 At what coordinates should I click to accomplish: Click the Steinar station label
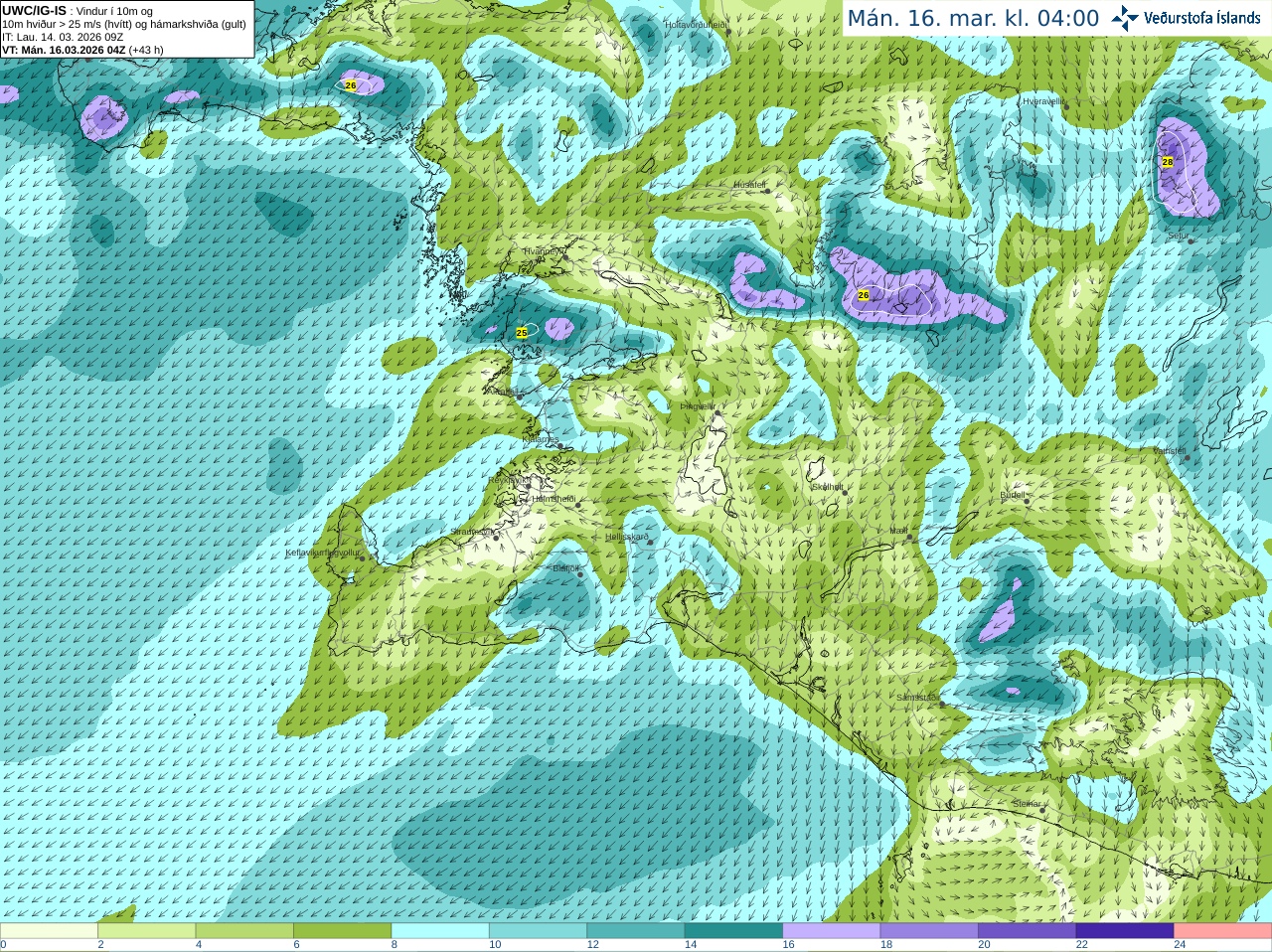1027,804
